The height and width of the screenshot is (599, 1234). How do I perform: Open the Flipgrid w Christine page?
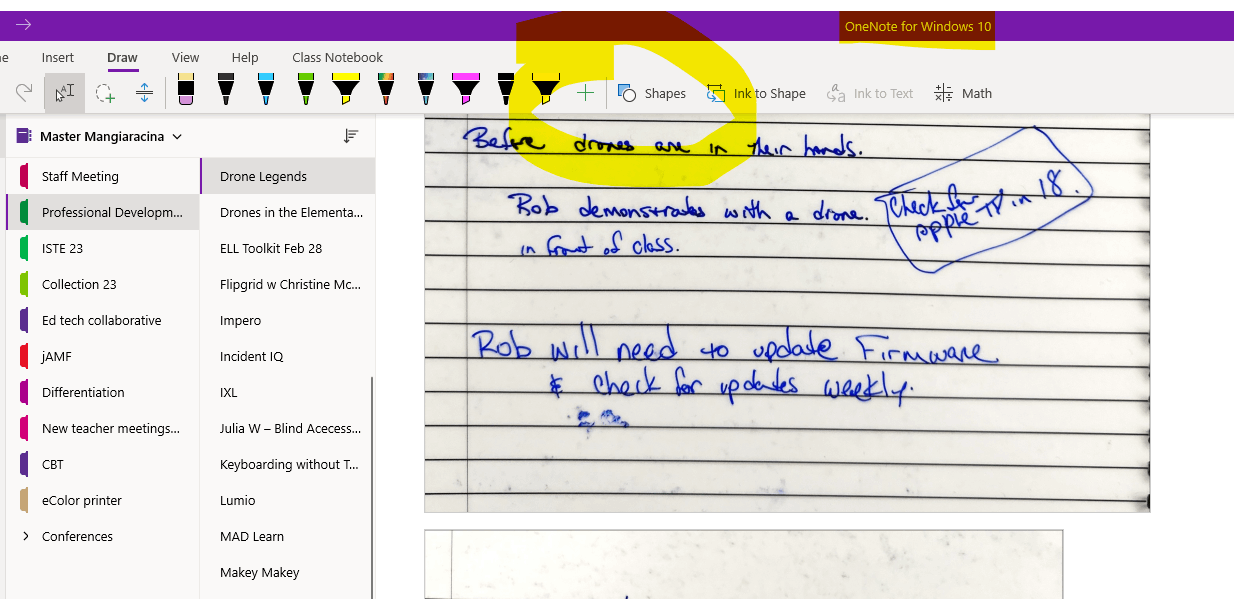pos(287,284)
